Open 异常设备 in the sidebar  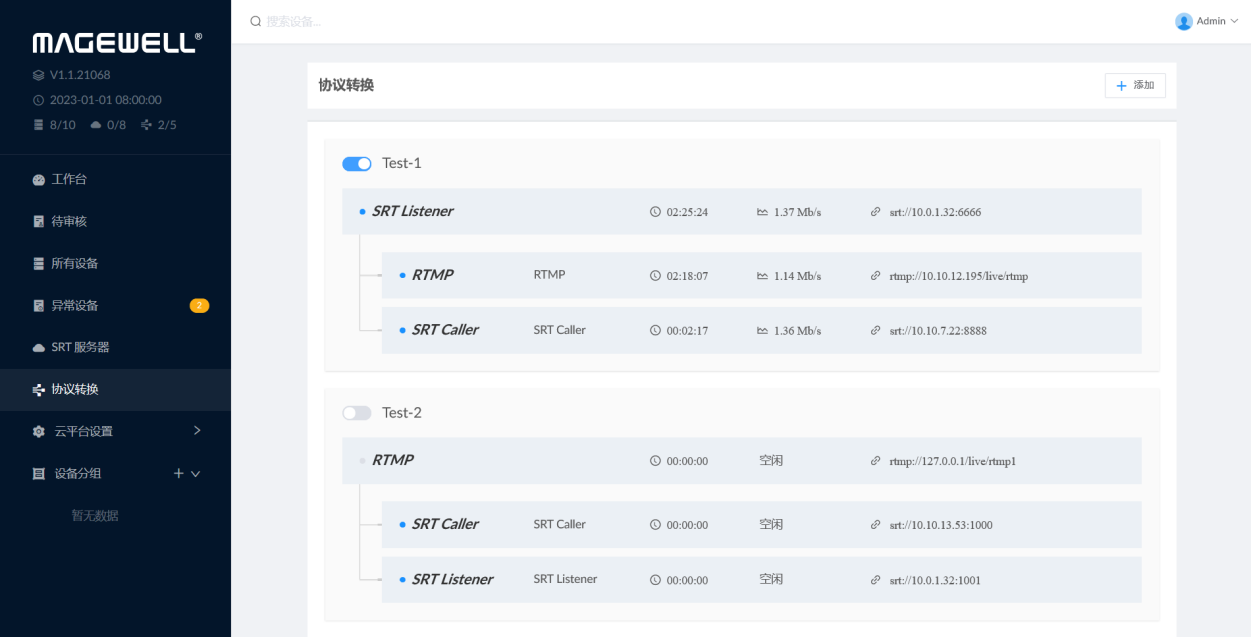coord(75,306)
